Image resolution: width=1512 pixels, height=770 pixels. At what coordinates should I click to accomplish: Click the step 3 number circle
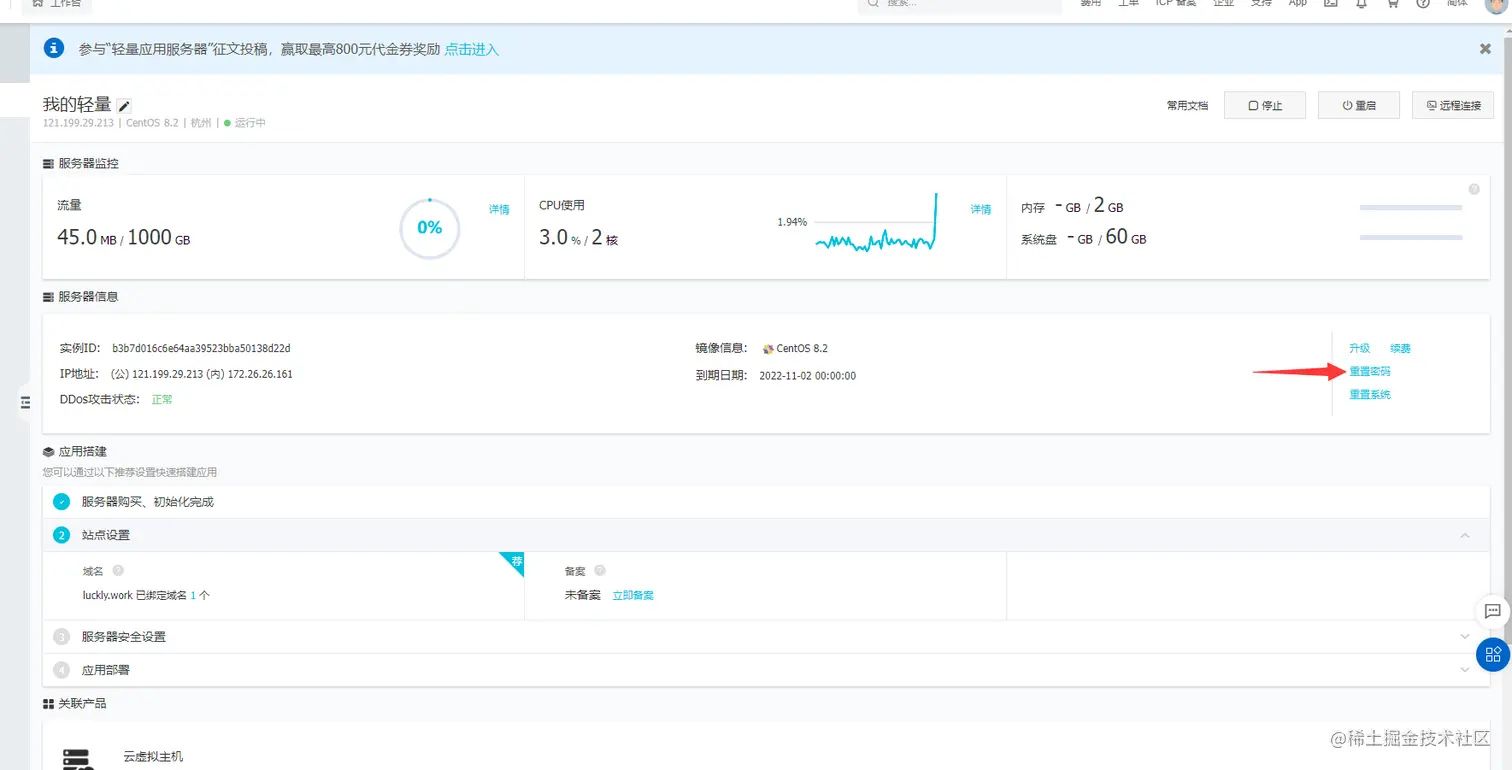point(61,637)
